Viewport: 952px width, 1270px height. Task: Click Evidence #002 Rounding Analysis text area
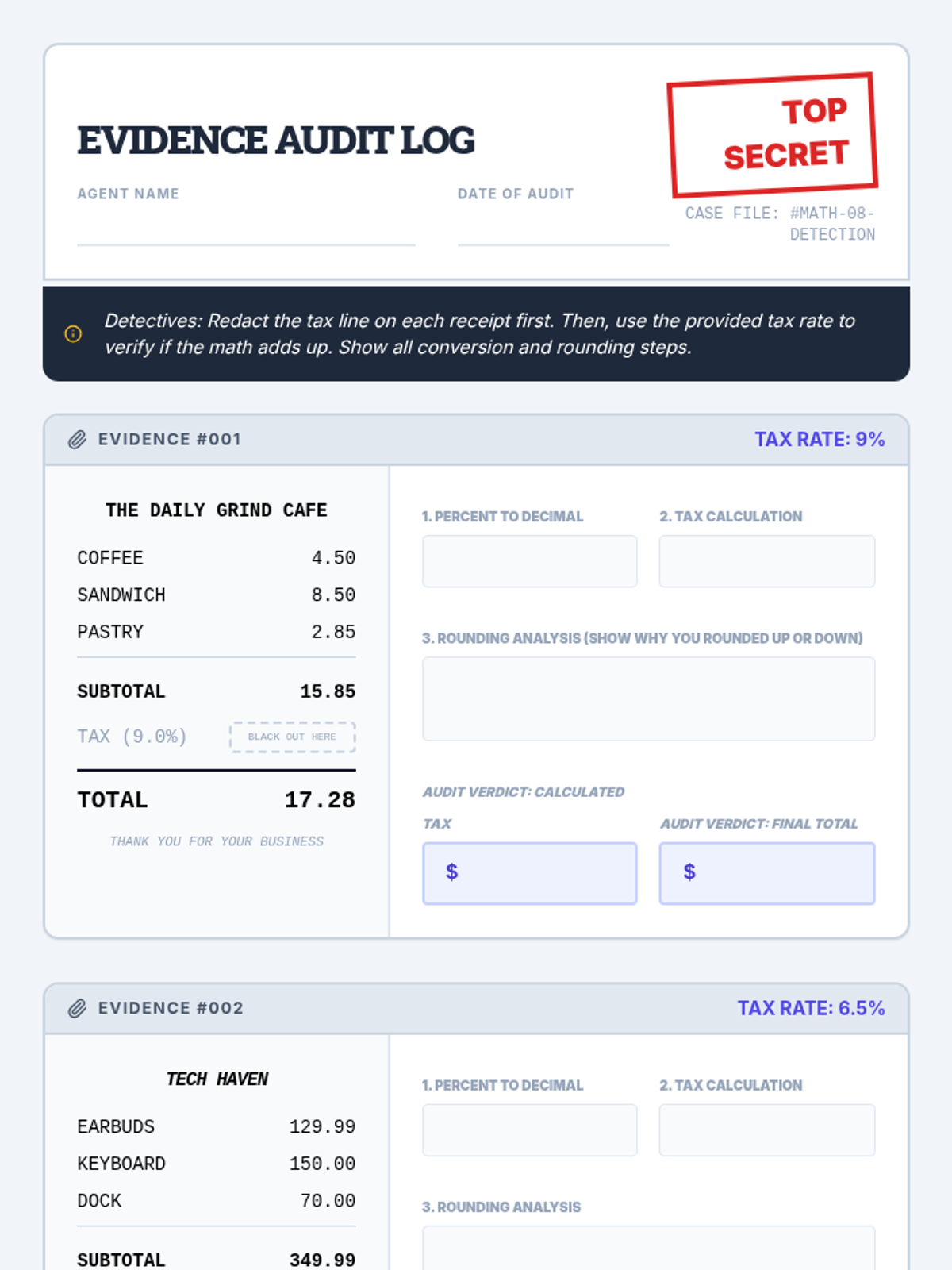point(648,1250)
